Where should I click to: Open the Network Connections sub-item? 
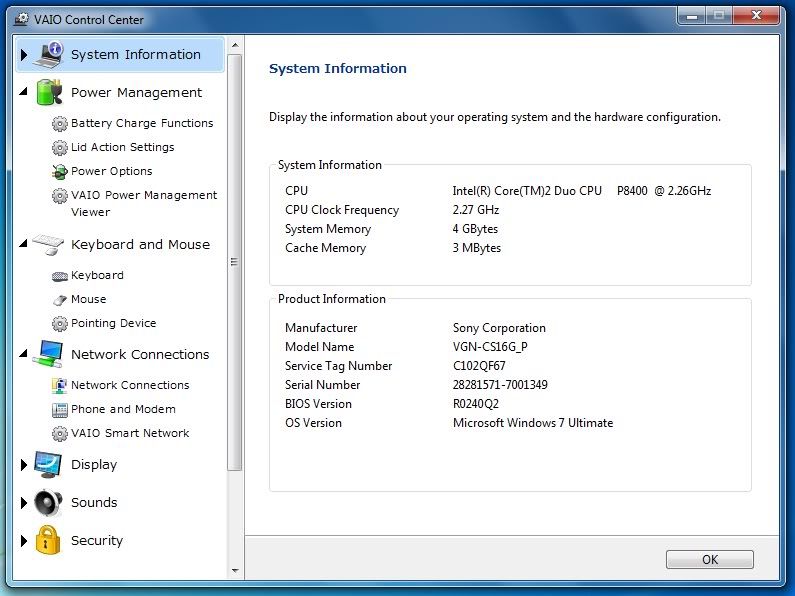click(130, 385)
